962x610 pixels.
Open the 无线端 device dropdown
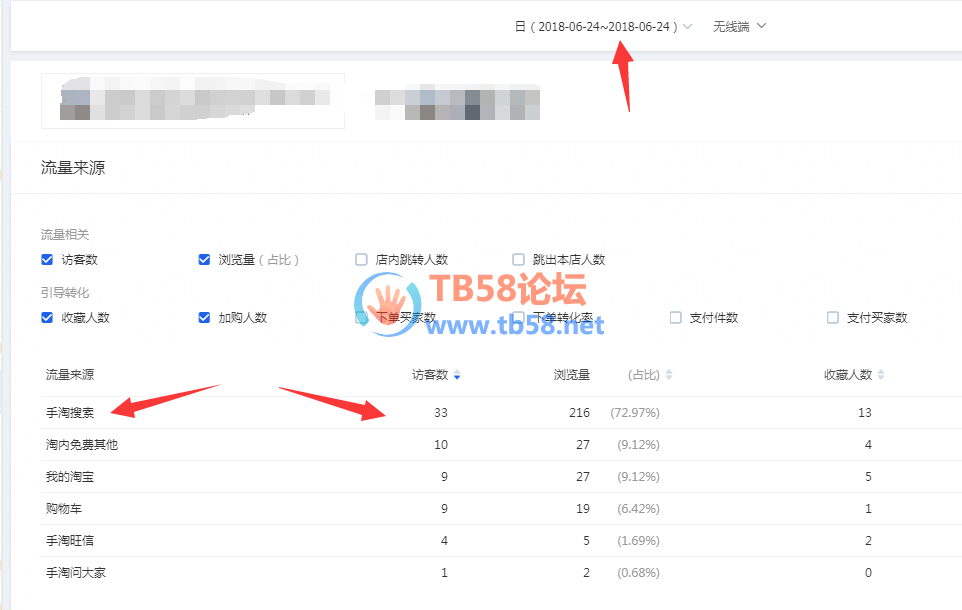(739, 27)
